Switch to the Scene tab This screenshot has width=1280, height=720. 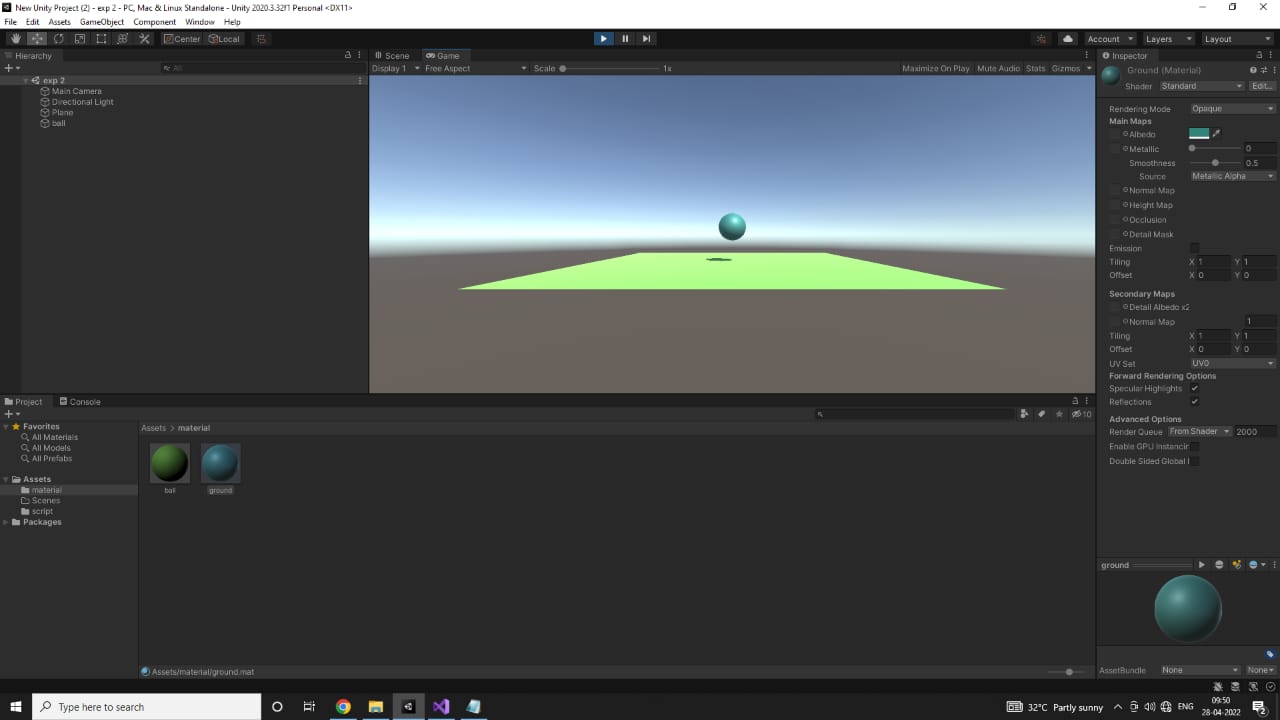[392, 55]
